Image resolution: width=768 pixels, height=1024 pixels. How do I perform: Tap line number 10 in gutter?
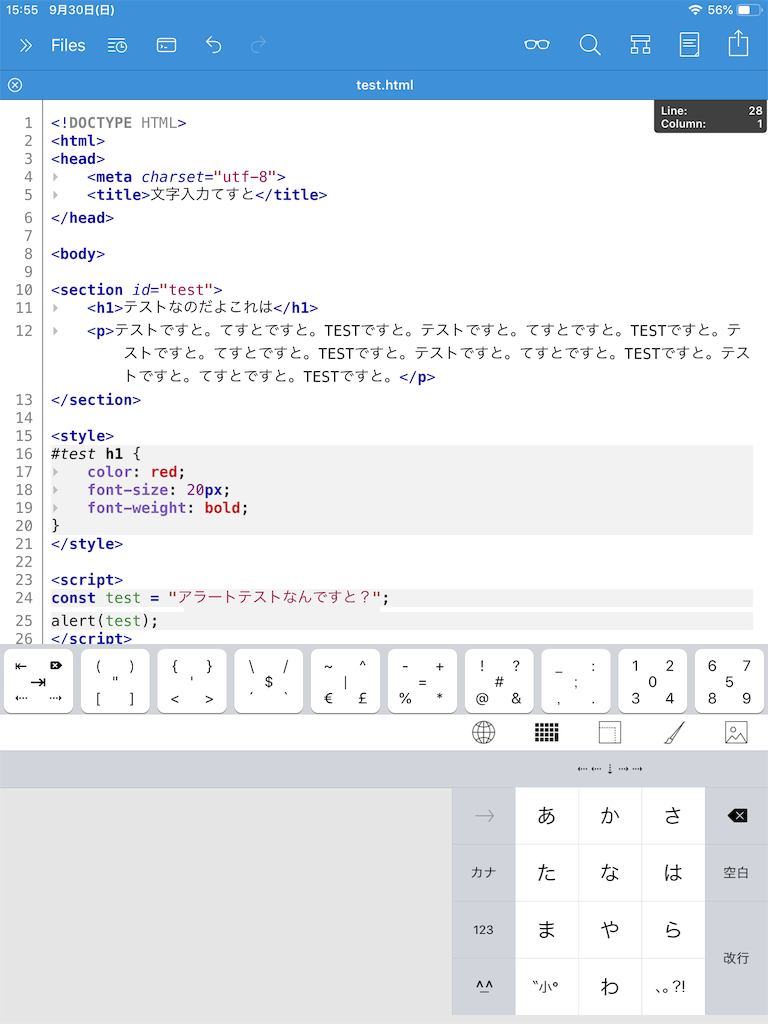(24, 290)
